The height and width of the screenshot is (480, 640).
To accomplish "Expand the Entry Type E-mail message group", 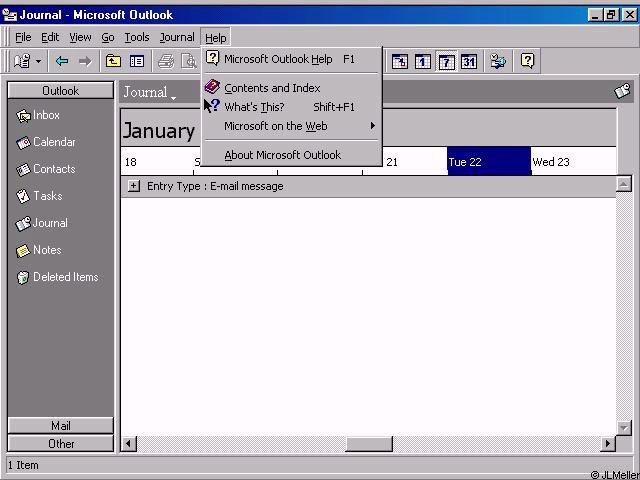I will click(x=133, y=186).
